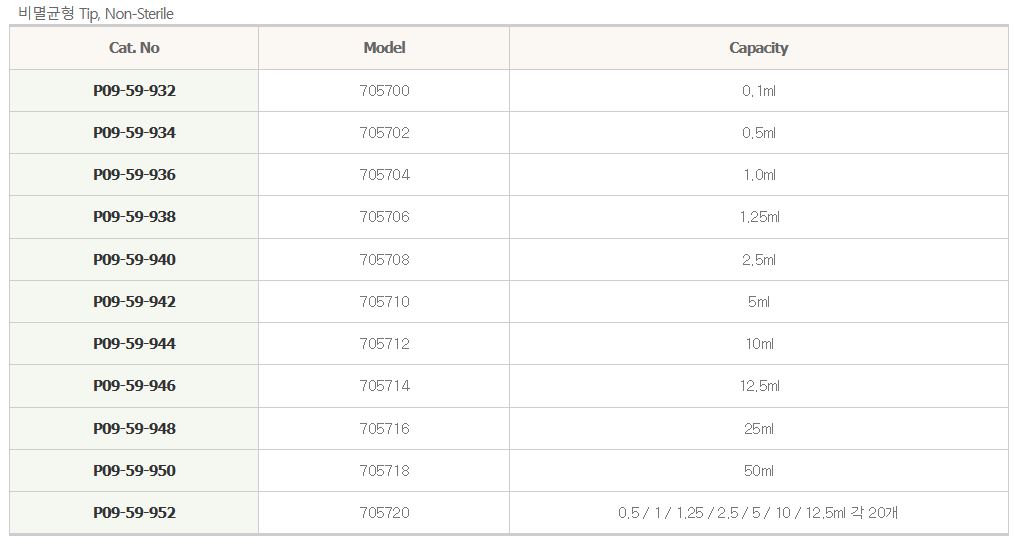Click the Model column header

click(384, 48)
